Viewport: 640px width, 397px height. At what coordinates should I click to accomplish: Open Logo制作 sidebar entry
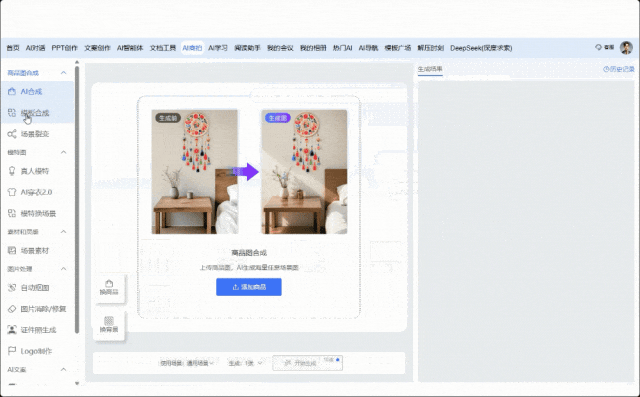pos(37,351)
